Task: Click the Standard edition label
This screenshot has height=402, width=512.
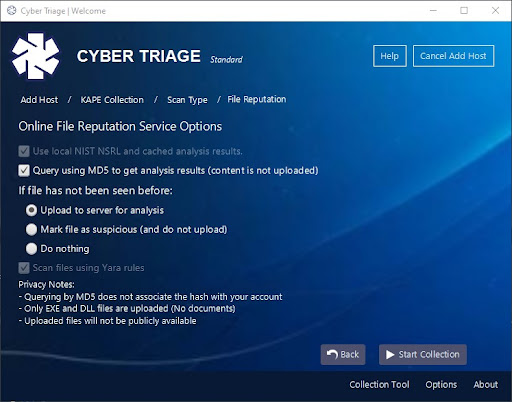Action: 226,60
